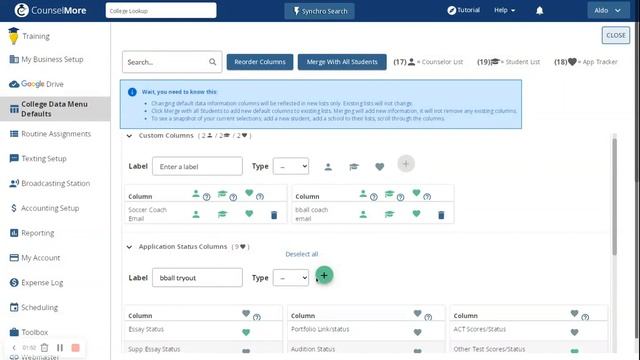Focus the Enter a label field
Screen dimensions: 640x360
tap(197, 166)
